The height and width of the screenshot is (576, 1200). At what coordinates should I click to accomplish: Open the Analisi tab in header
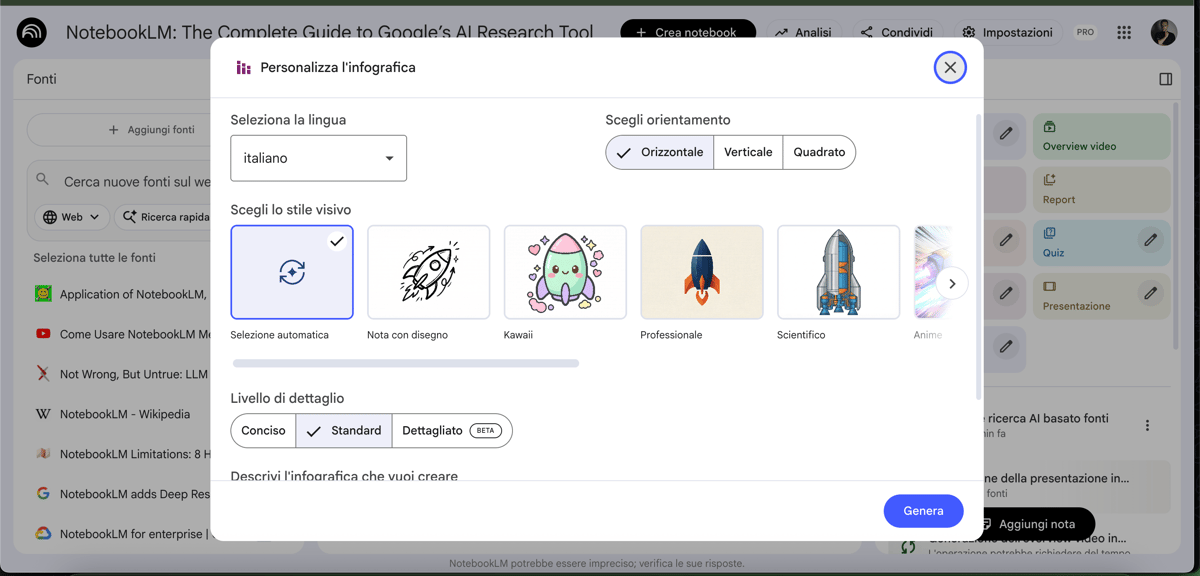click(803, 32)
